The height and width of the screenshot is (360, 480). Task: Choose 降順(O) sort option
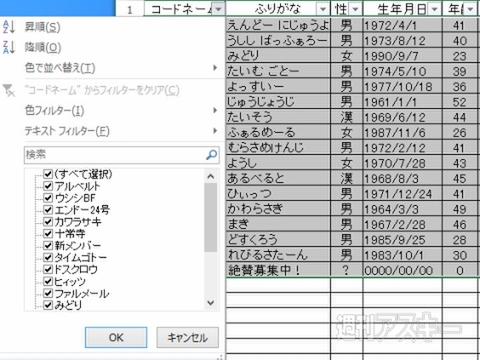43,47
